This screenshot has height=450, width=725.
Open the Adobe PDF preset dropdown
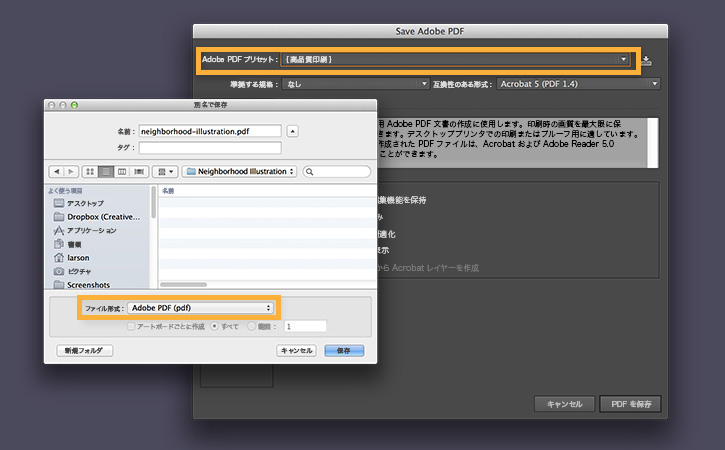pyautogui.click(x=455, y=59)
